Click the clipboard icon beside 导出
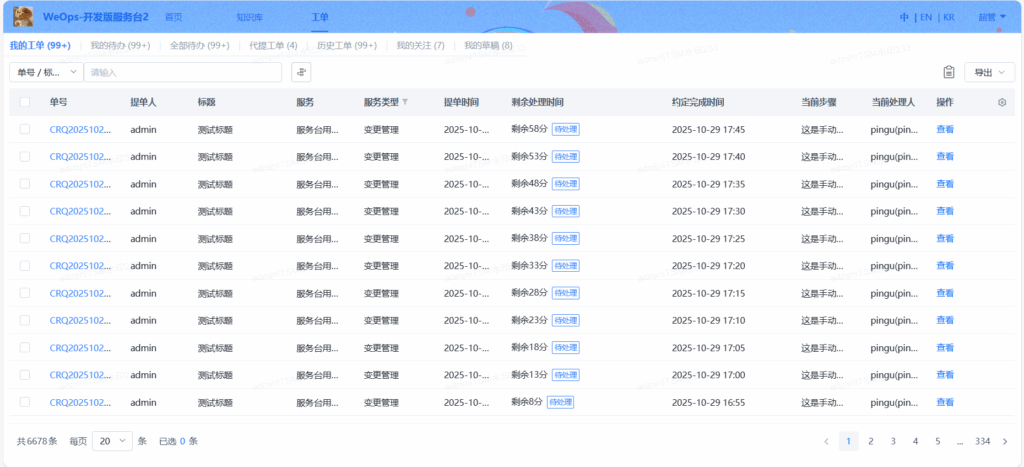This screenshot has height=467, width=1024. coord(949,72)
